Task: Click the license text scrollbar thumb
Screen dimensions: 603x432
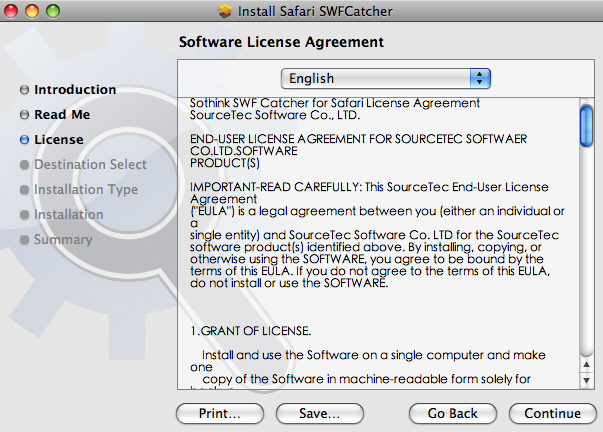Action: tap(586, 126)
